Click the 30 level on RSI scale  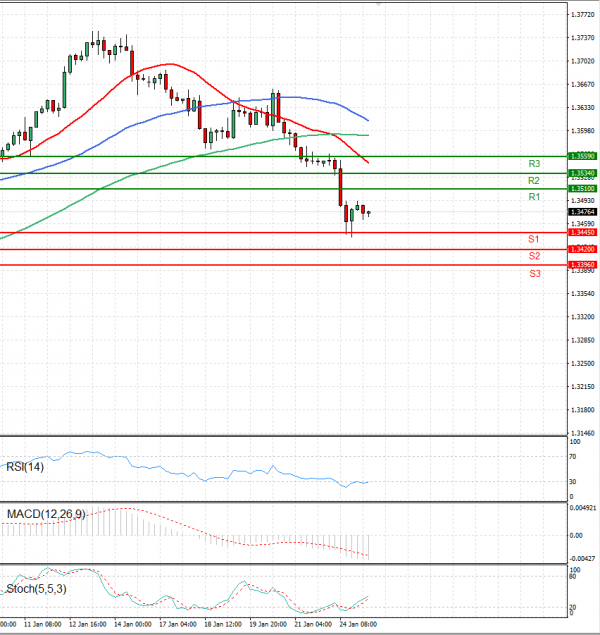572,482
